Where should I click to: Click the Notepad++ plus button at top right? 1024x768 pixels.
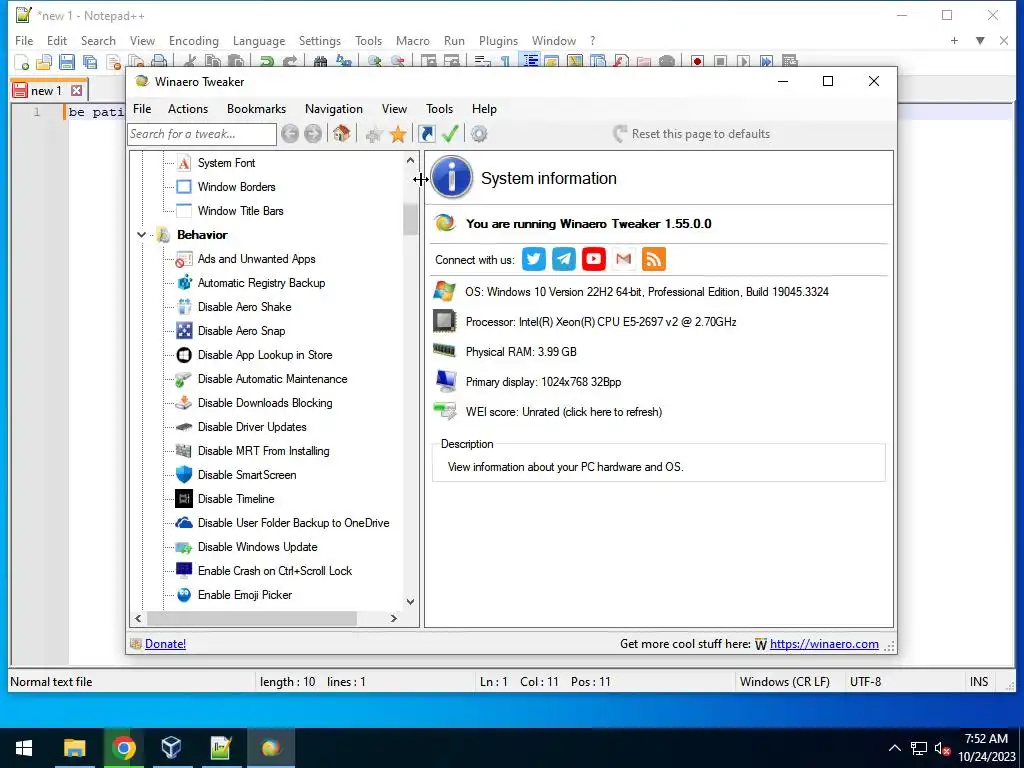click(954, 40)
